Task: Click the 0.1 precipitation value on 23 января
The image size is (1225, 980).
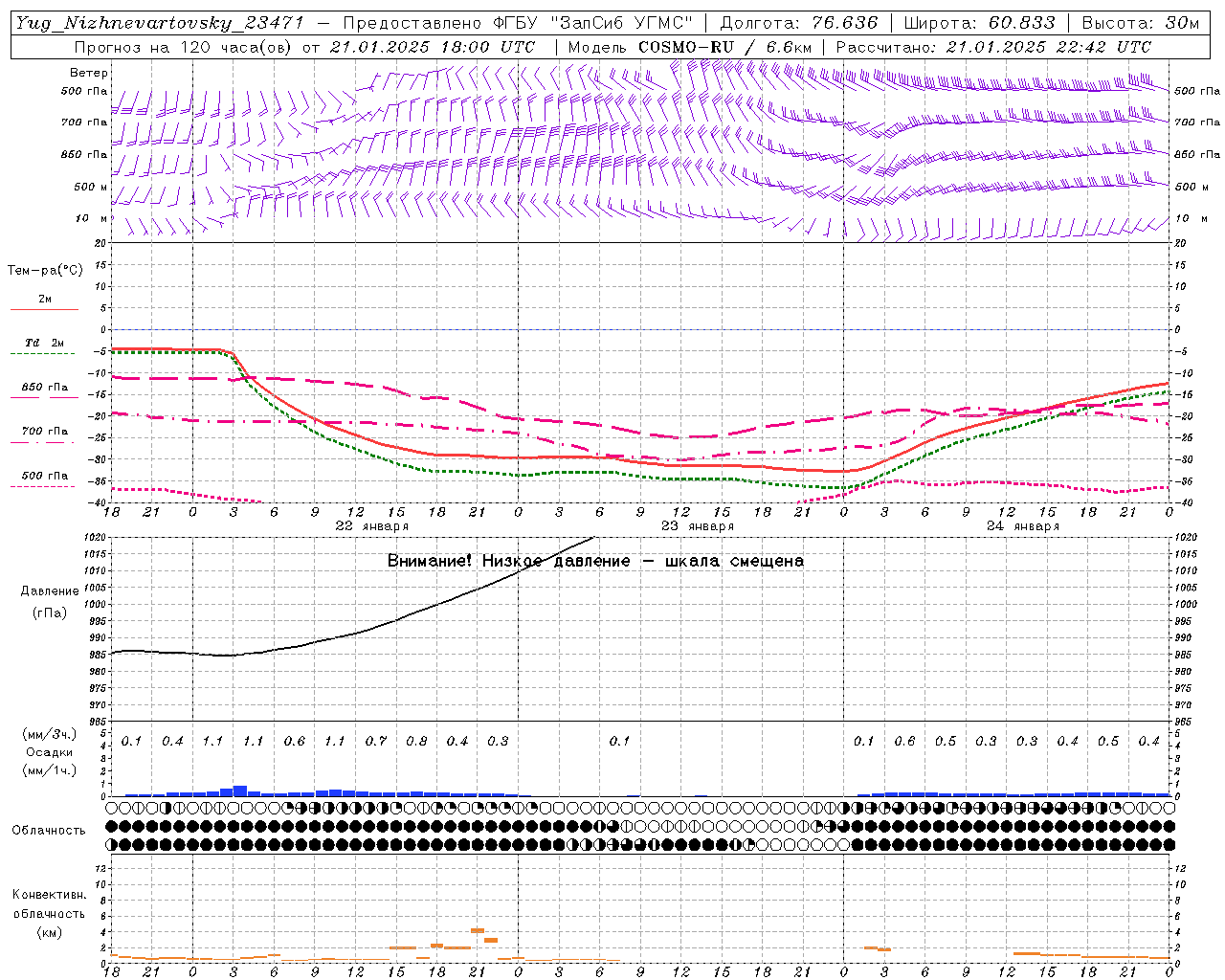Action: tap(620, 742)
